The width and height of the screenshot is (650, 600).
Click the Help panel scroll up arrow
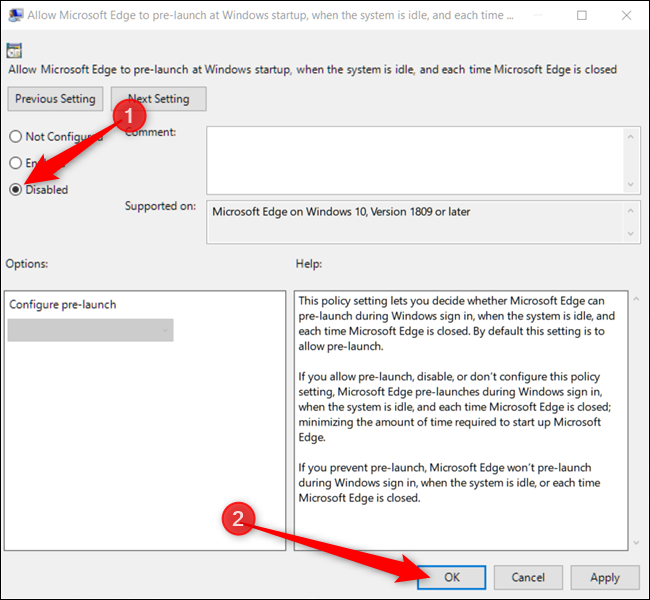(636, 299)
